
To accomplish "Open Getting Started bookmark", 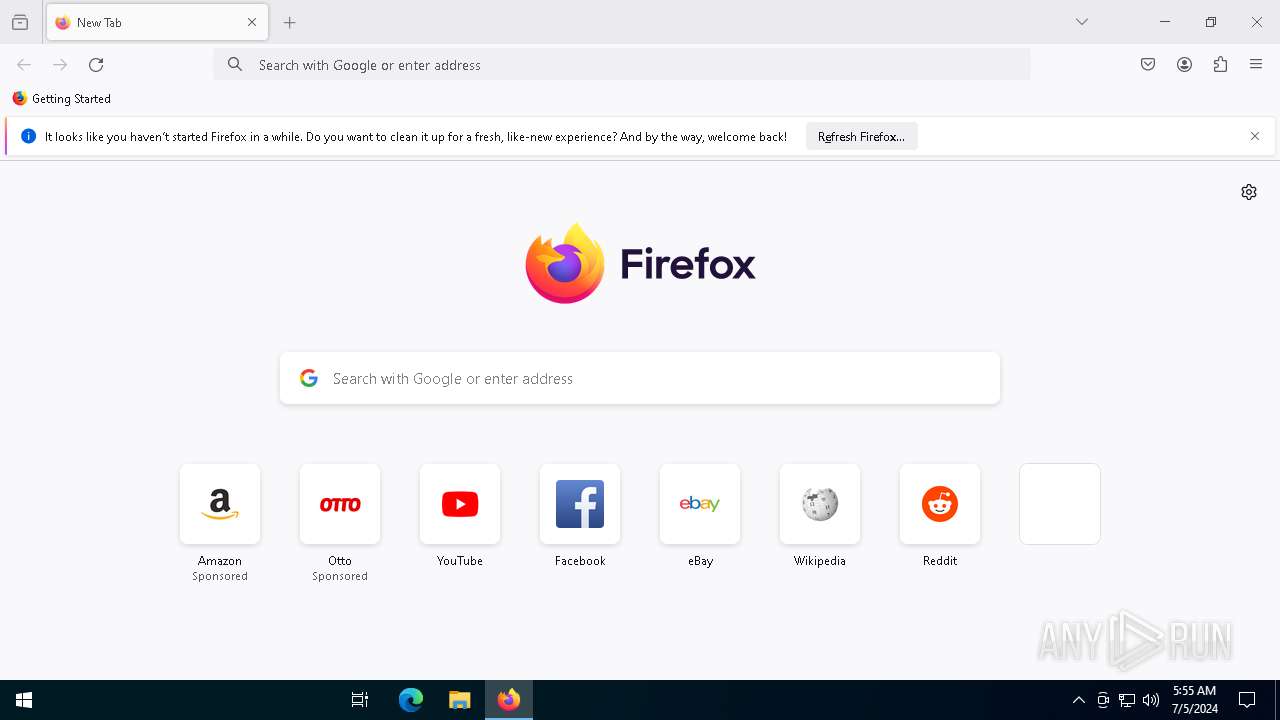I will pos(62,99).
